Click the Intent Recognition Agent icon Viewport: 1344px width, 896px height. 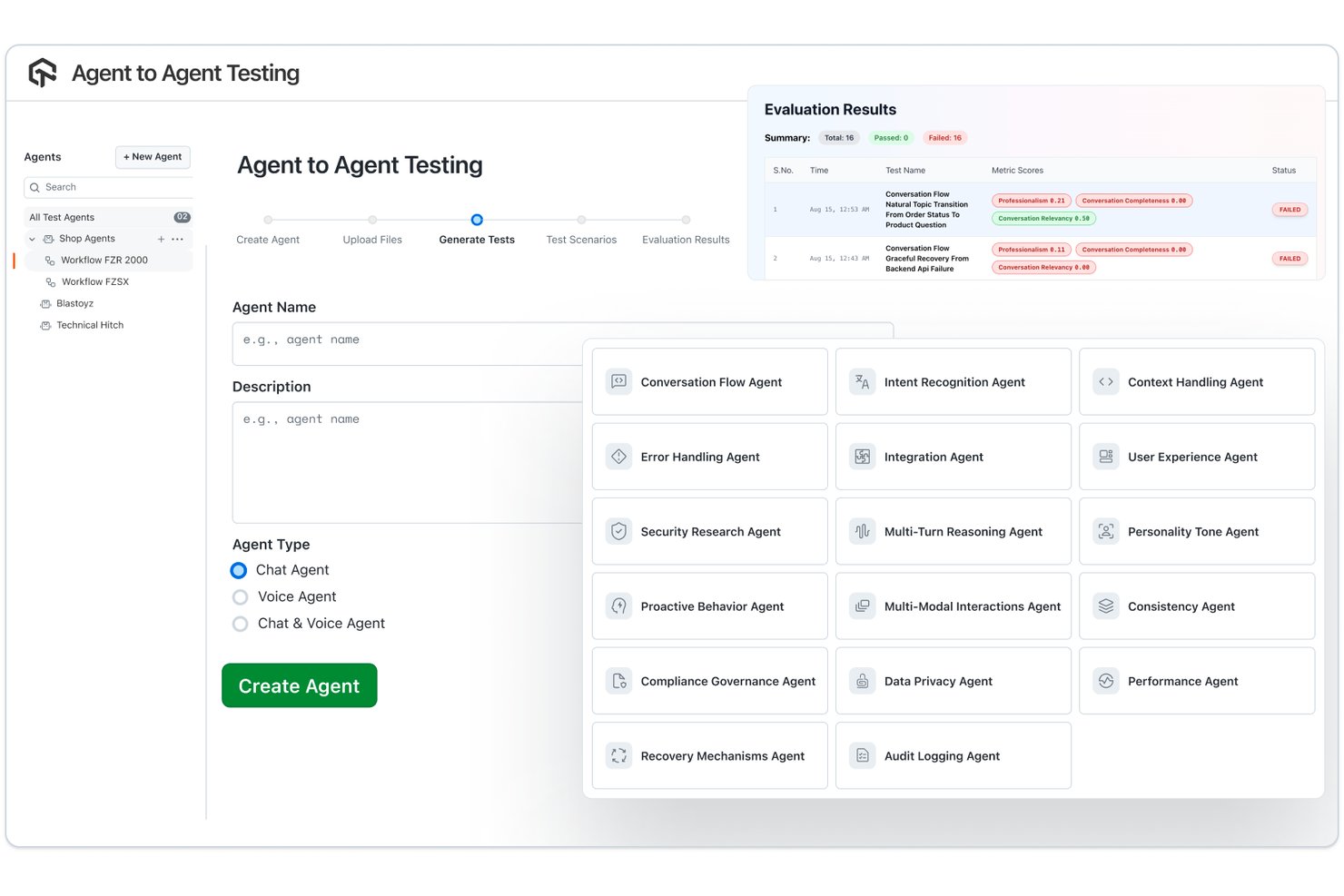tap(863, 382)
